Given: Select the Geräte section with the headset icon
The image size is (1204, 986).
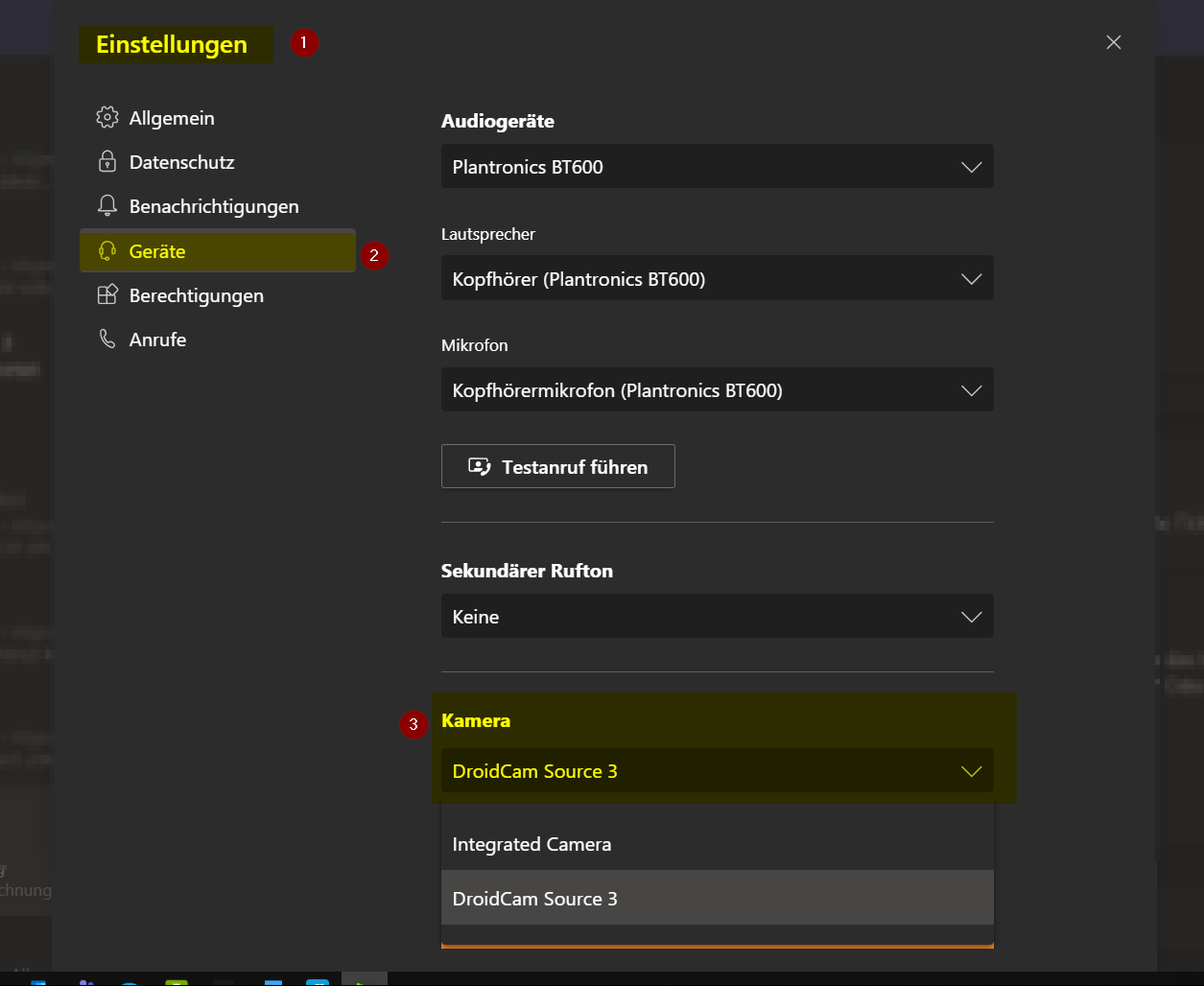Looking at the screenshot, I should (x=218, y=251).
